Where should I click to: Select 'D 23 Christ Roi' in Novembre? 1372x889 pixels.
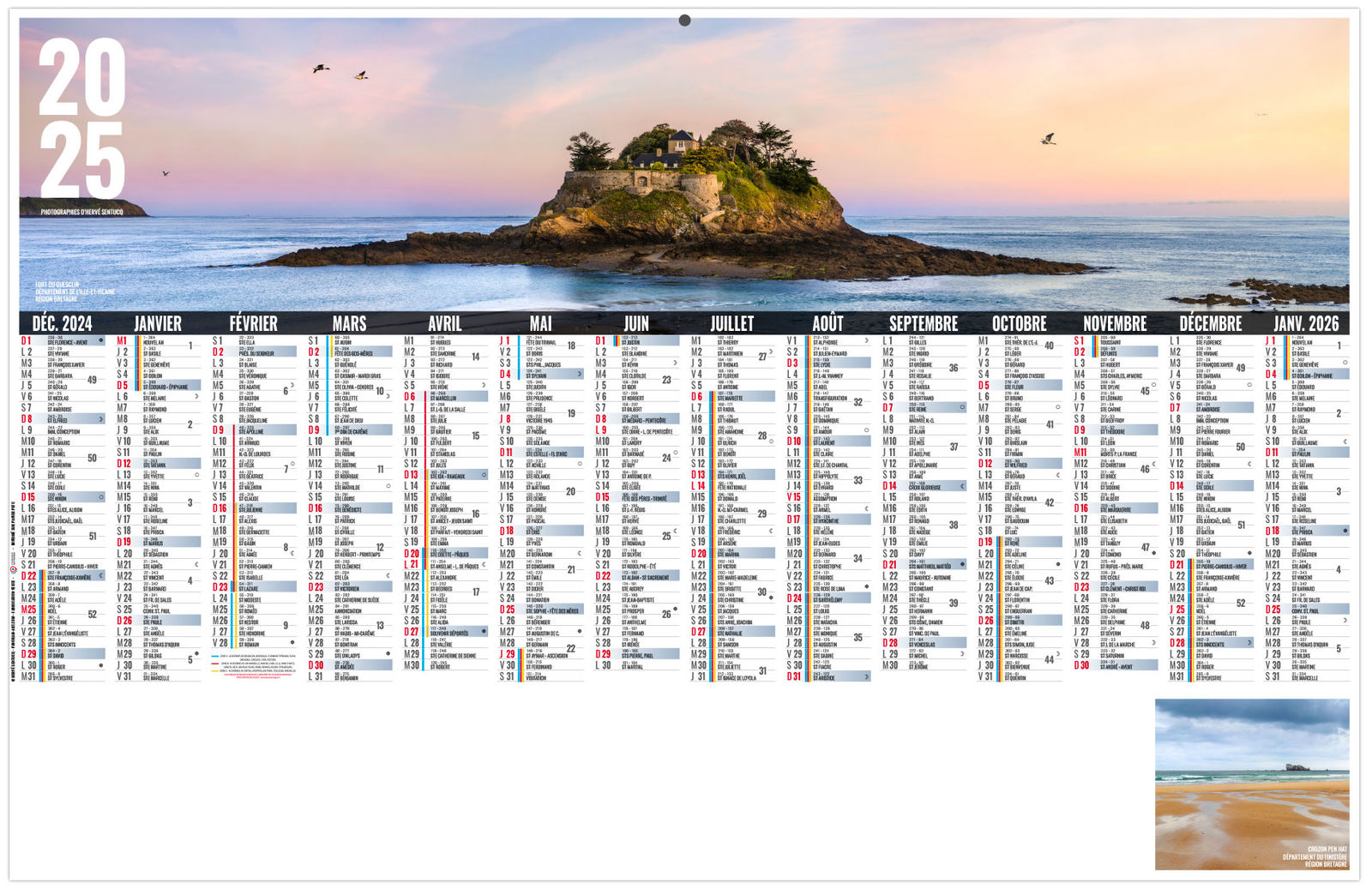pyautogui.click(x=1115, y=587)
